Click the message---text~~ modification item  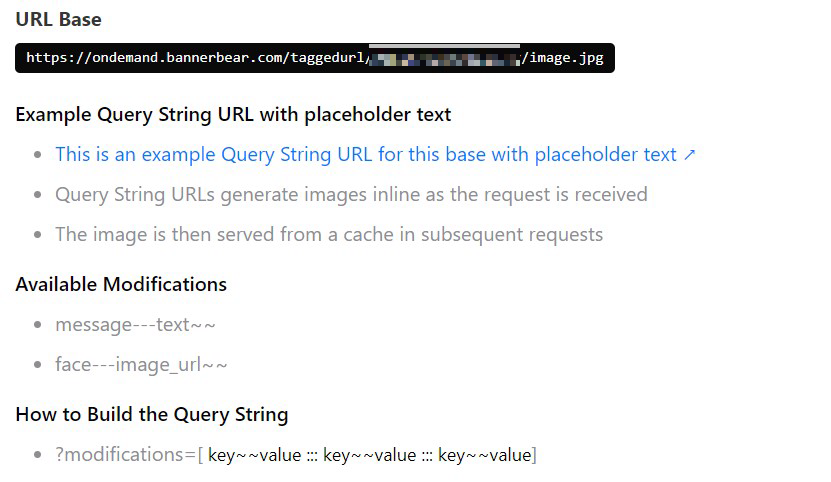pyautogui.click(x=135, y=325)
